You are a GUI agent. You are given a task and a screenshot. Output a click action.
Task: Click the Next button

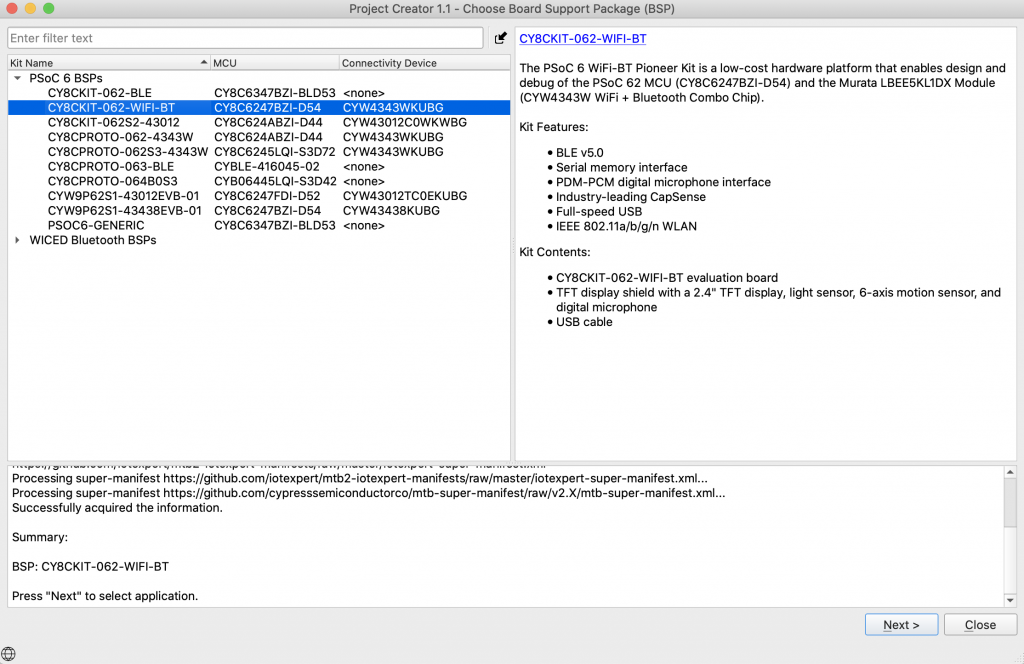[901, 625]
